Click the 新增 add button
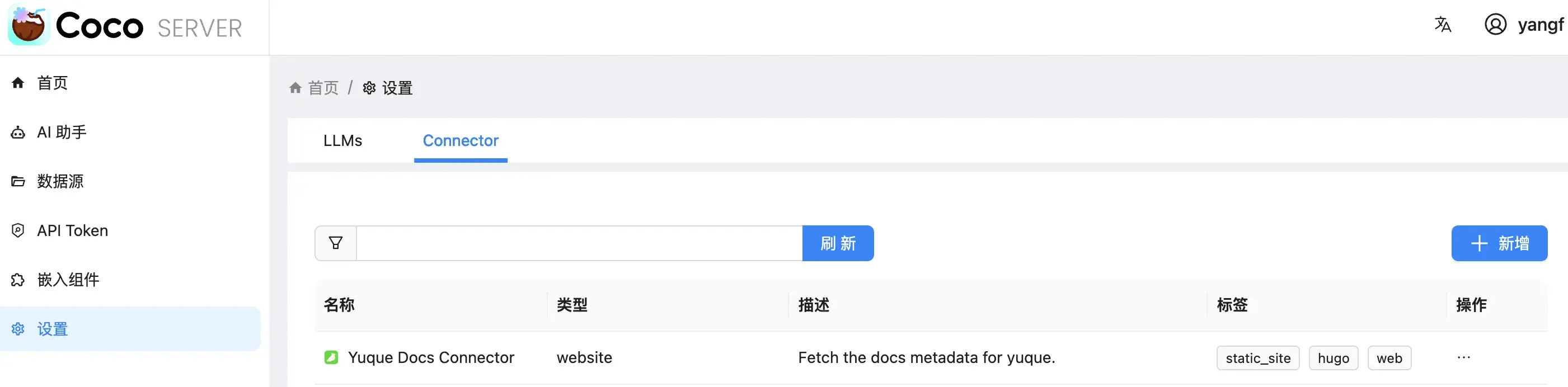1568x387 pixels. (1499, 243)
